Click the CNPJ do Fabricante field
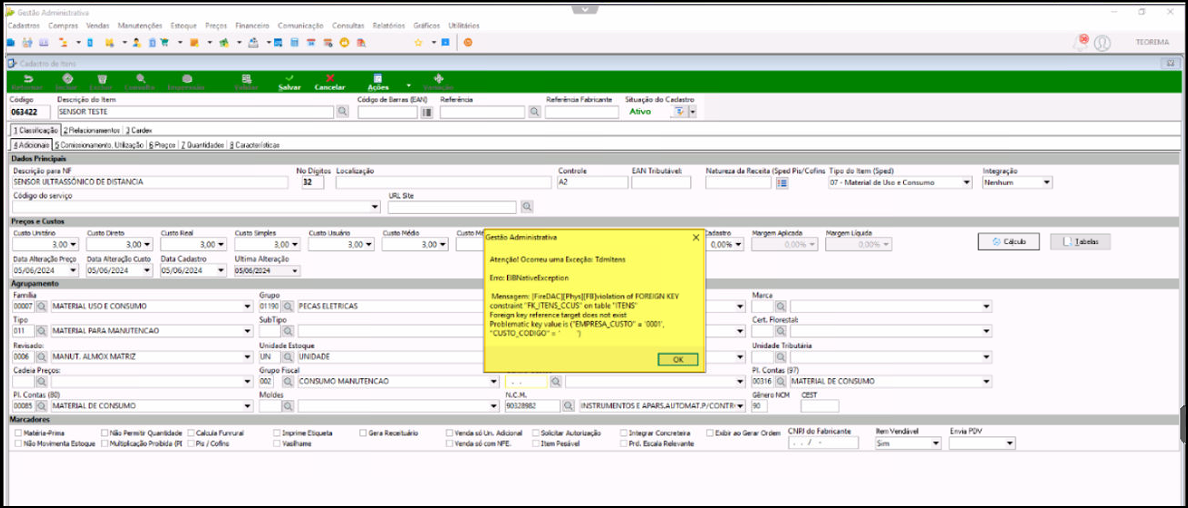The height and width of the screenshot is (508, 1188). click(824, 444)
